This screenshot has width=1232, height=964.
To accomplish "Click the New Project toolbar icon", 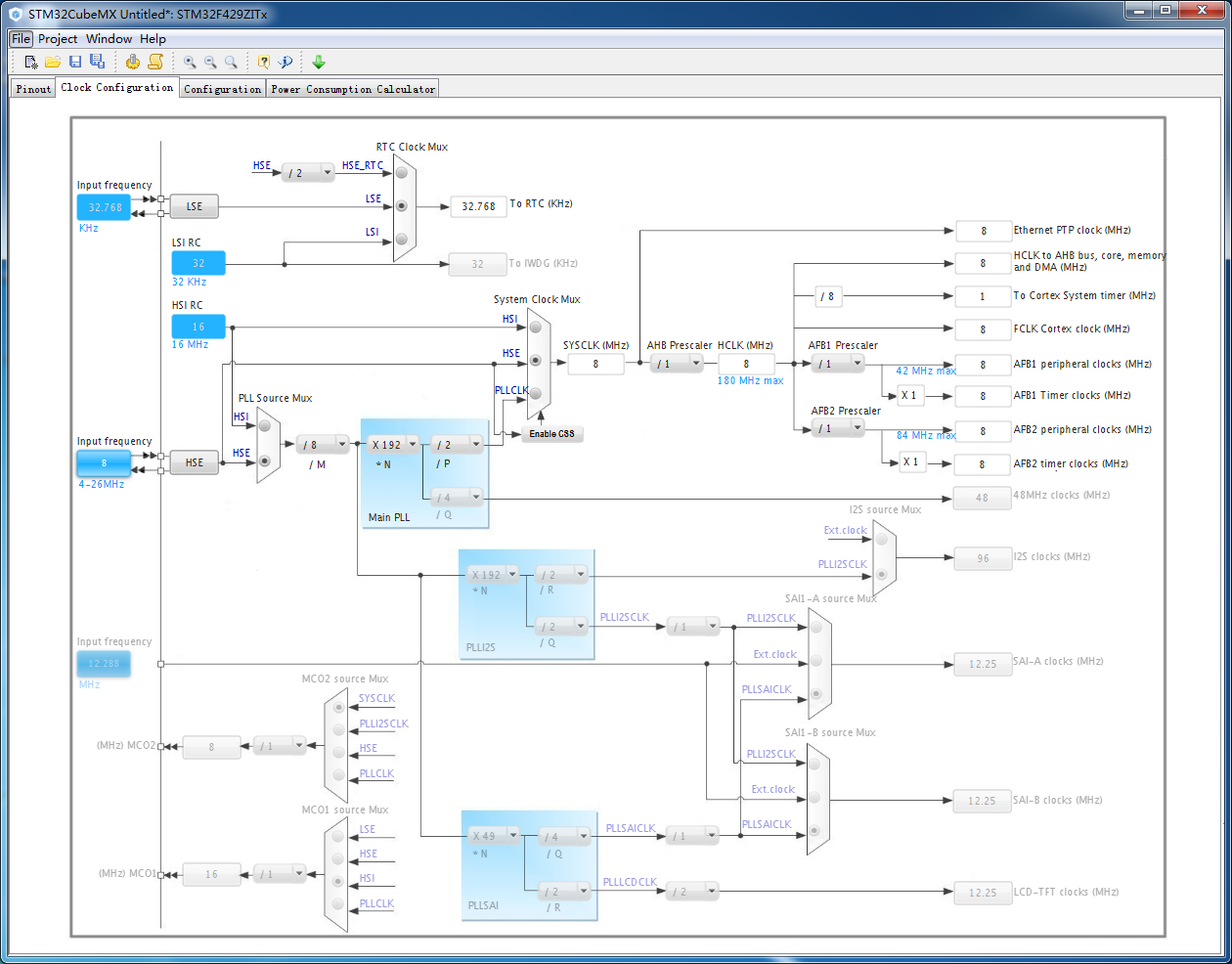I will coord(31,62).
